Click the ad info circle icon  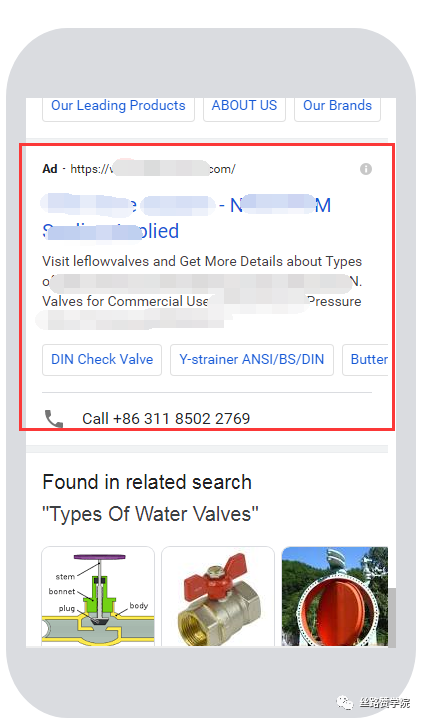[366, 169]
